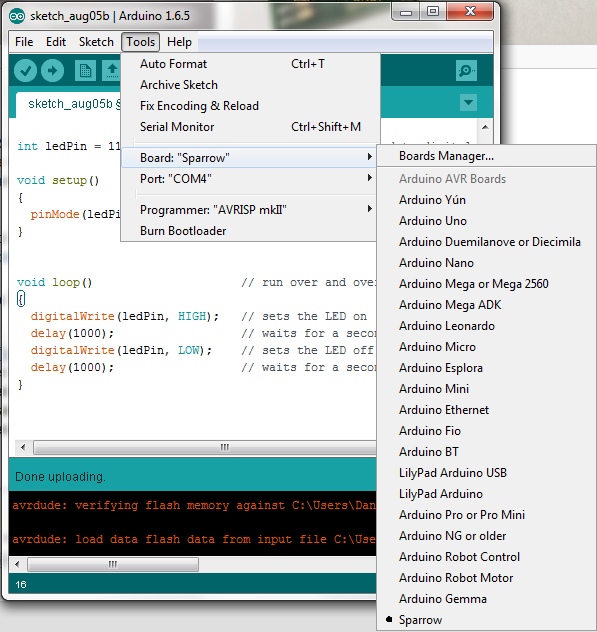This screenshot has height=632, width=597.
Task: Click the Arduino logo in title bar
Action: click(17, 16)
